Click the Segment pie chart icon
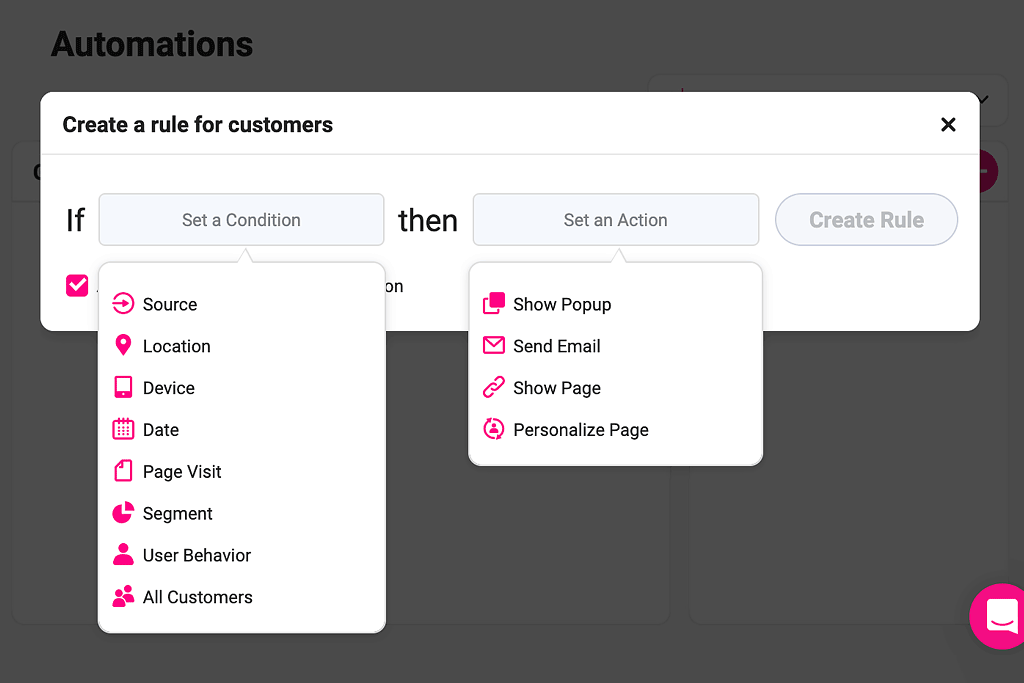Viewport: 1024px width, 683px height. point(123,514)
